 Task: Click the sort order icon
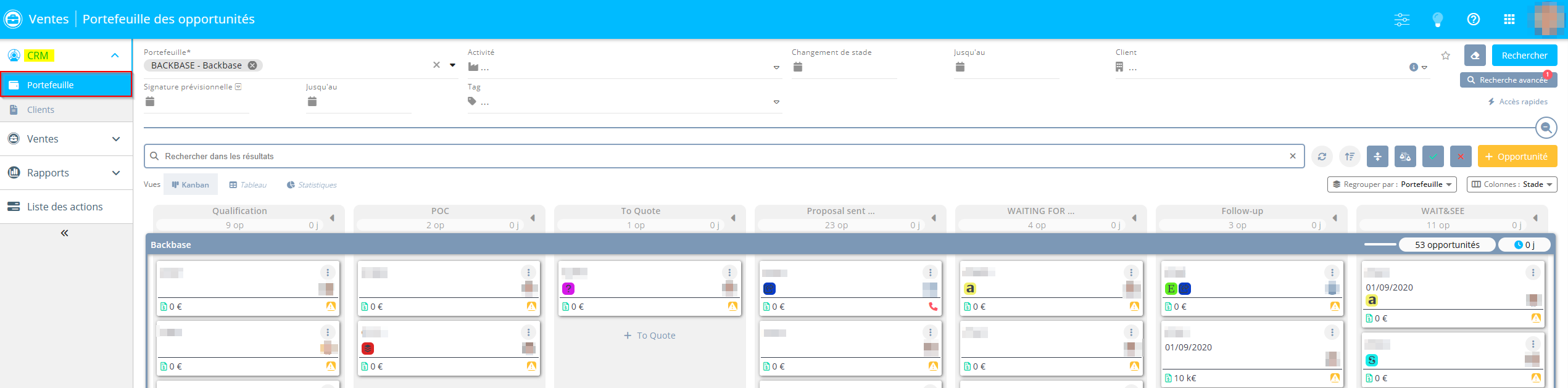(1350, 157)
